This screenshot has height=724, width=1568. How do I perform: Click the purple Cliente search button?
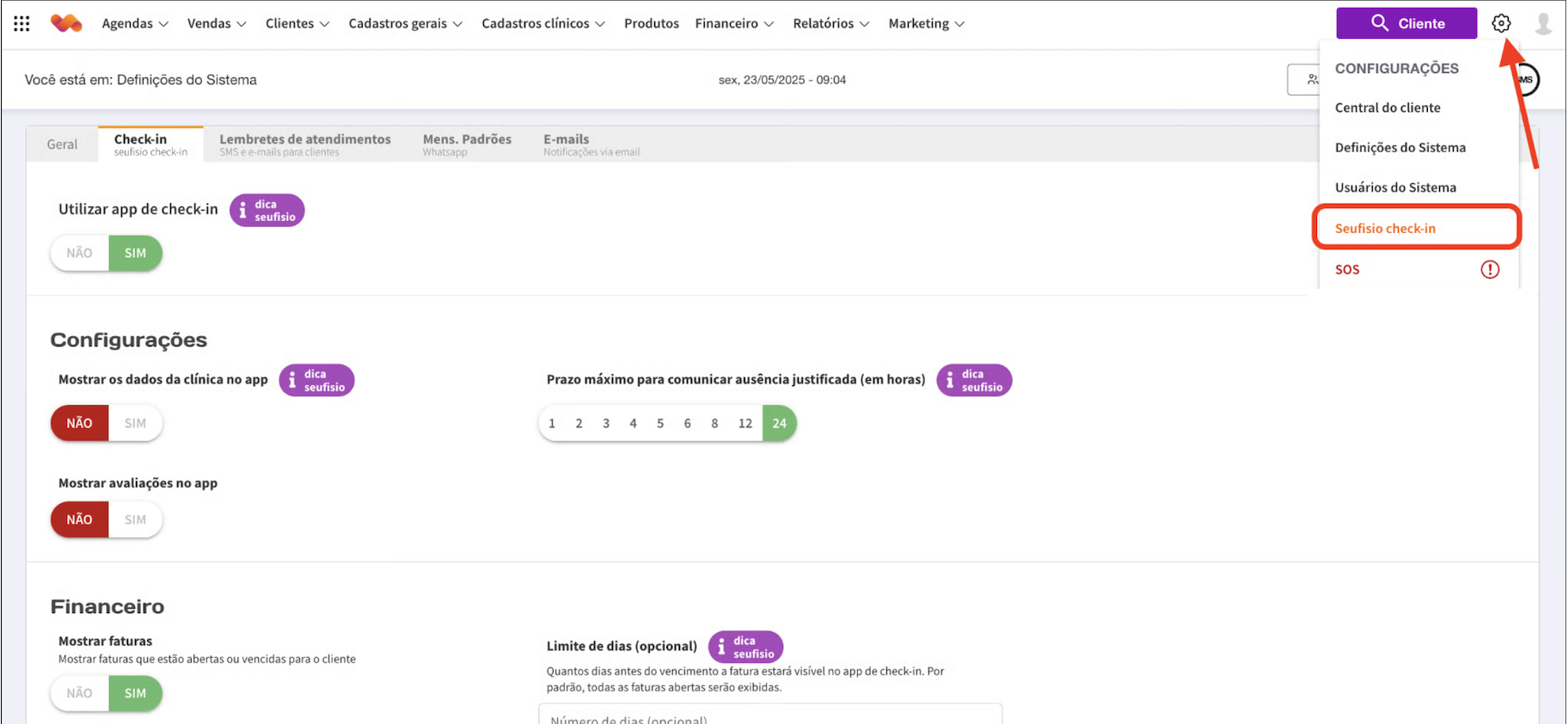(x=1406, y=23)
